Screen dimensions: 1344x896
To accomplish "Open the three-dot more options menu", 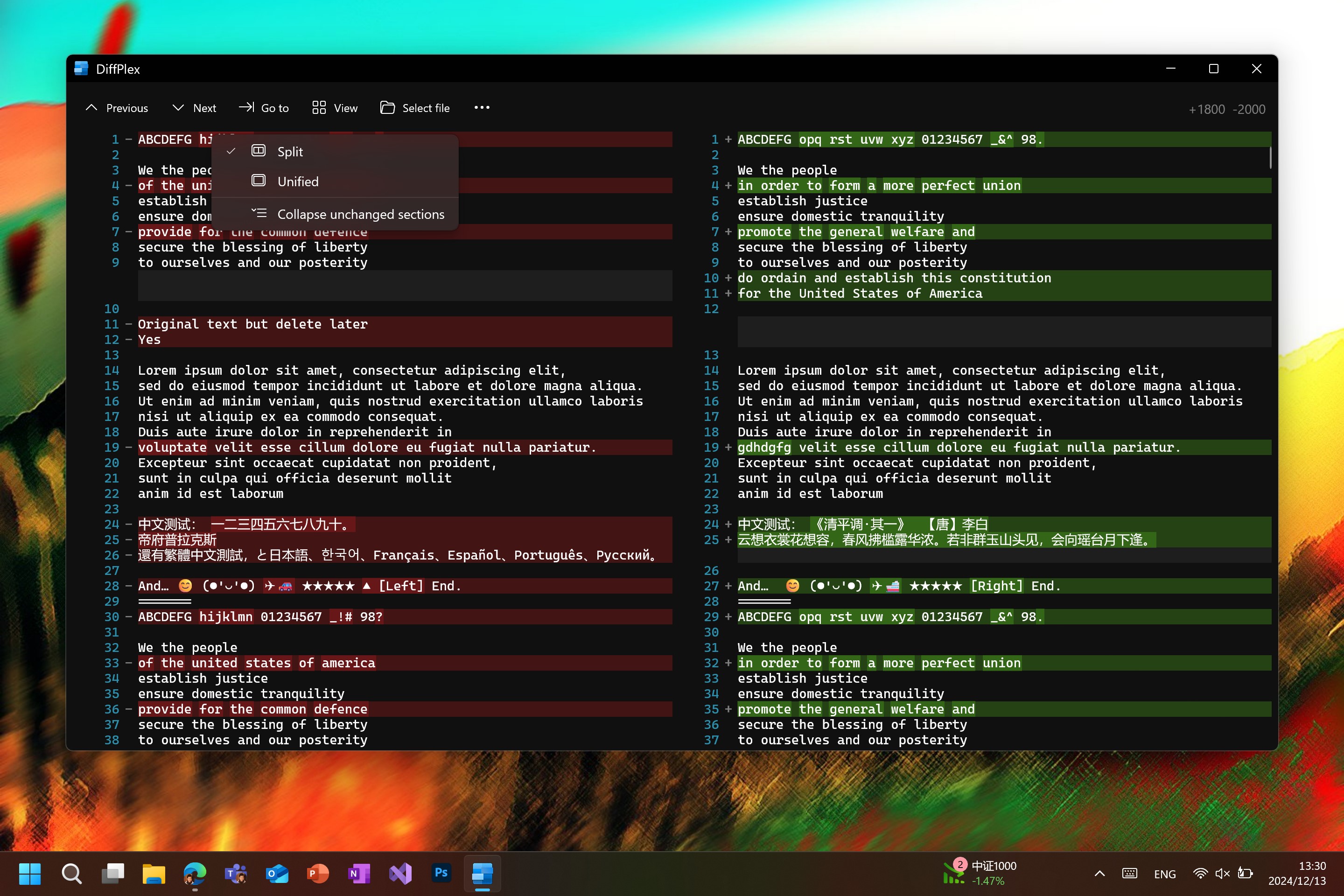I will tap(482, 107).
